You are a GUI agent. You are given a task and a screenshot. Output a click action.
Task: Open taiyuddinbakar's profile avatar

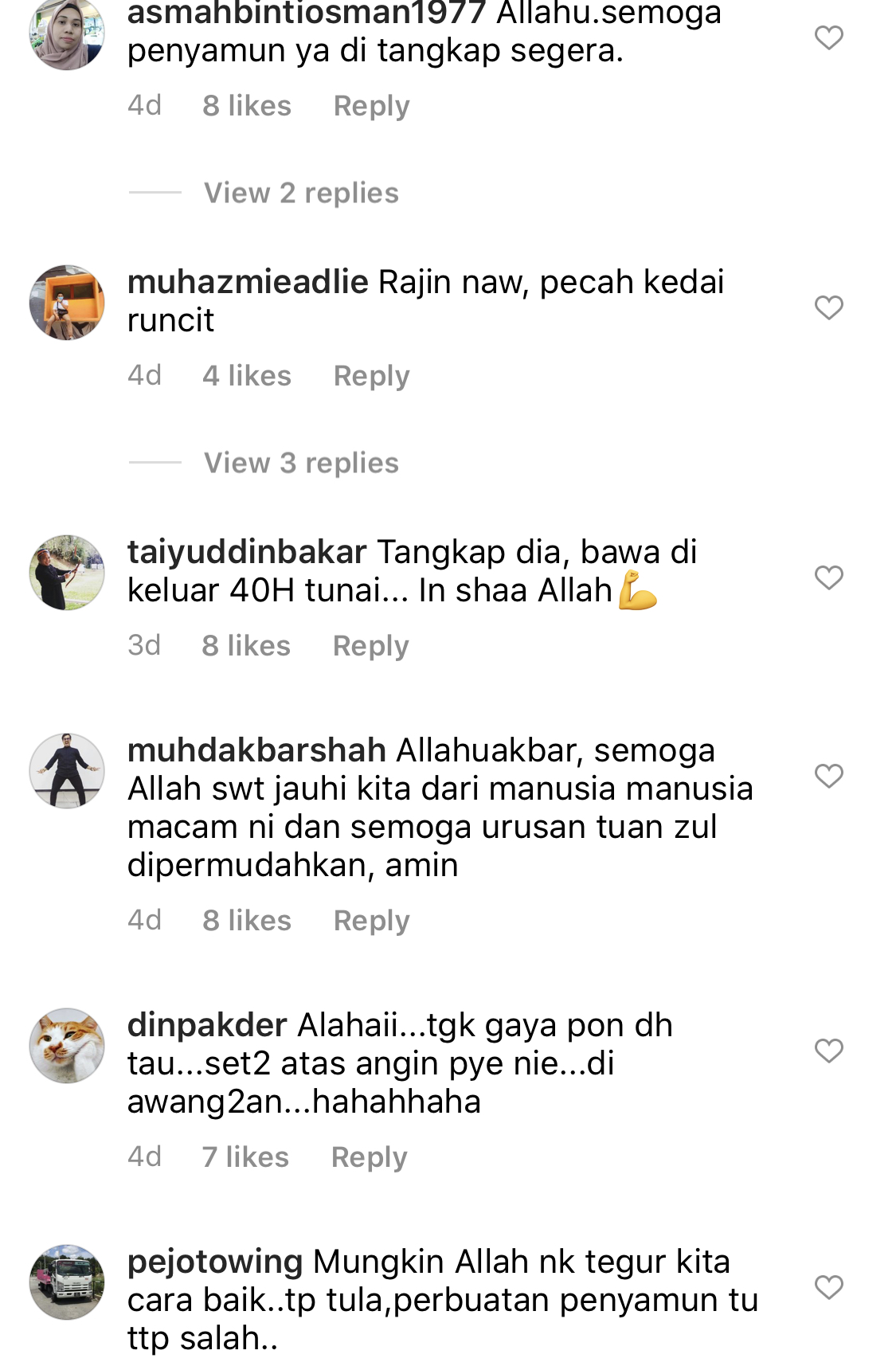coord(67,573)
